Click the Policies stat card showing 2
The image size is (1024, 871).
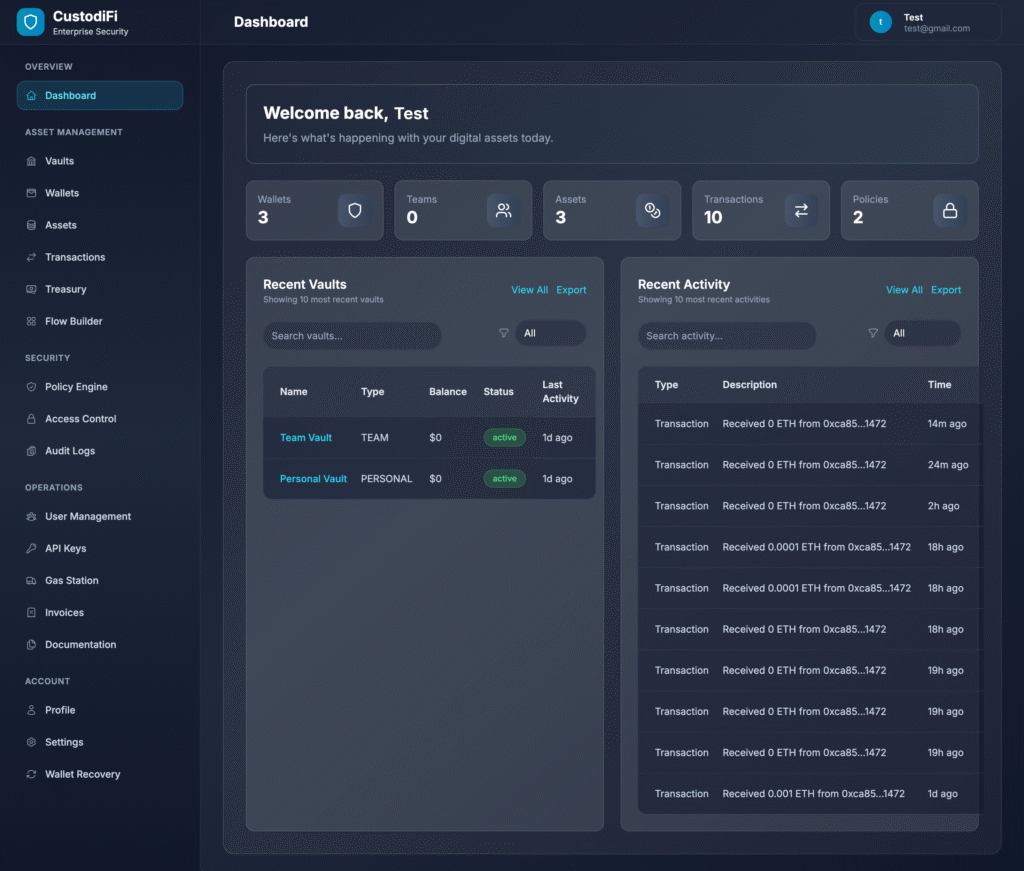point(910,210)
